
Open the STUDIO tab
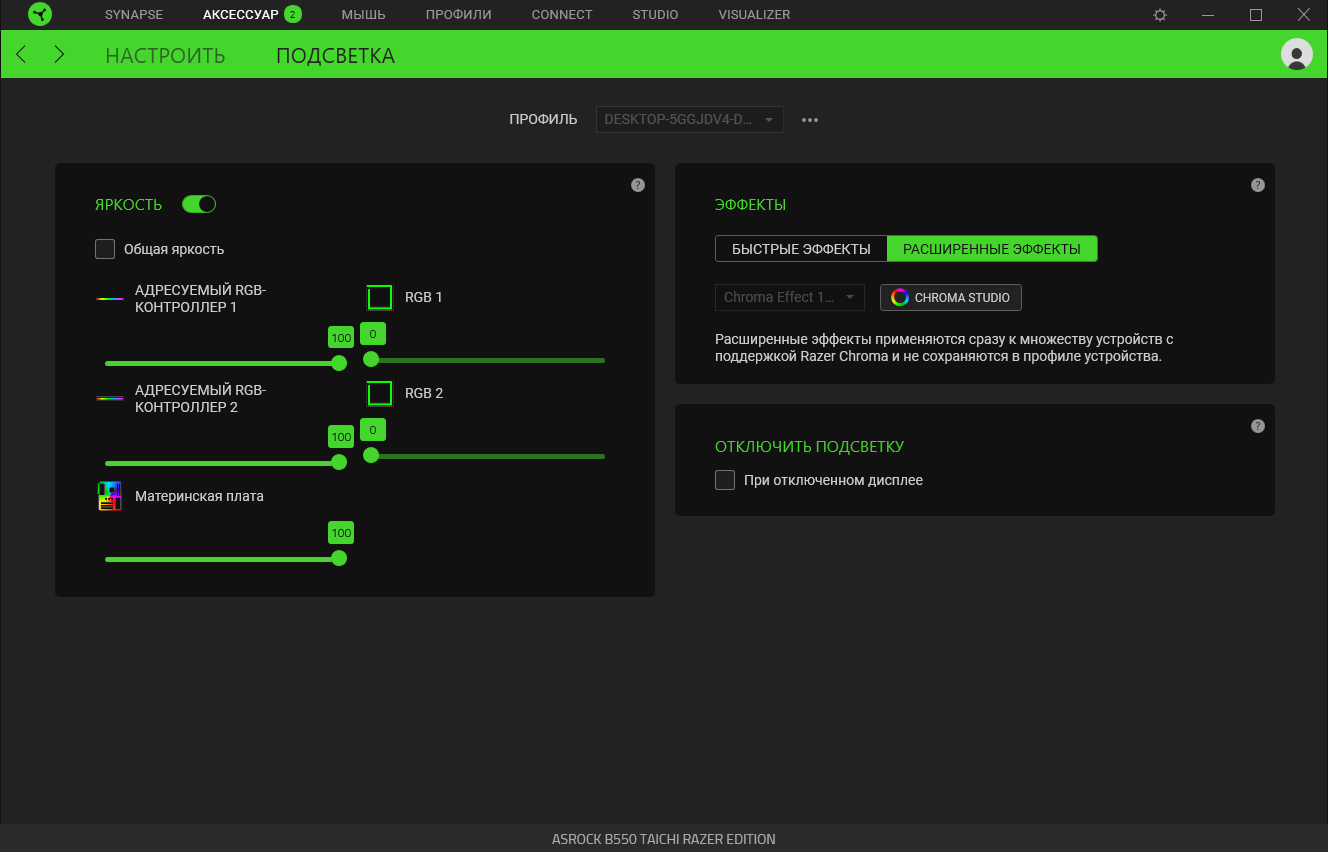655,15
